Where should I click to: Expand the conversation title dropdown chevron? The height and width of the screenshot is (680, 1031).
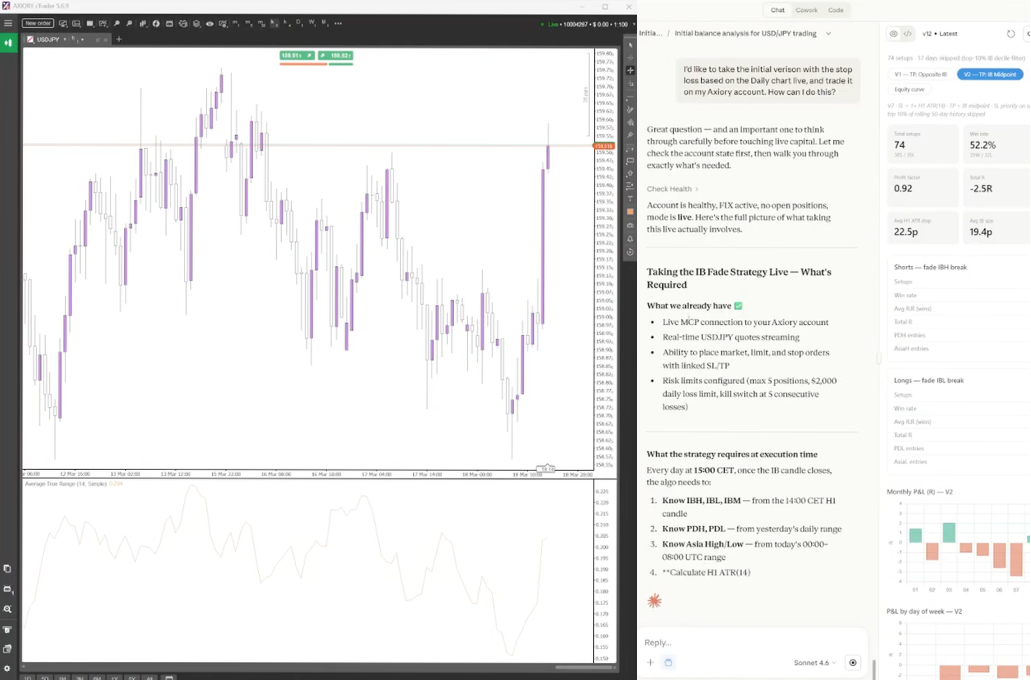click(828, 33)
